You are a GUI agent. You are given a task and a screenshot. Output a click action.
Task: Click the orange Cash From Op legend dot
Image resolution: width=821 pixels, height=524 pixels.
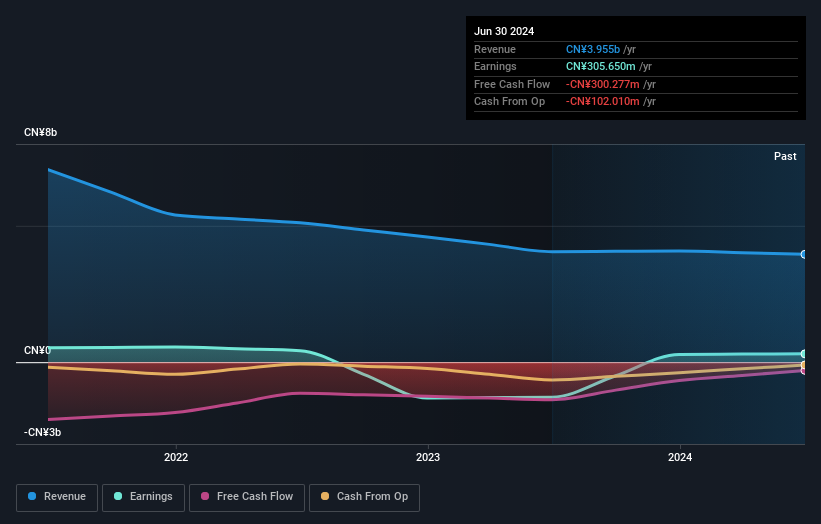coord(325,496)
